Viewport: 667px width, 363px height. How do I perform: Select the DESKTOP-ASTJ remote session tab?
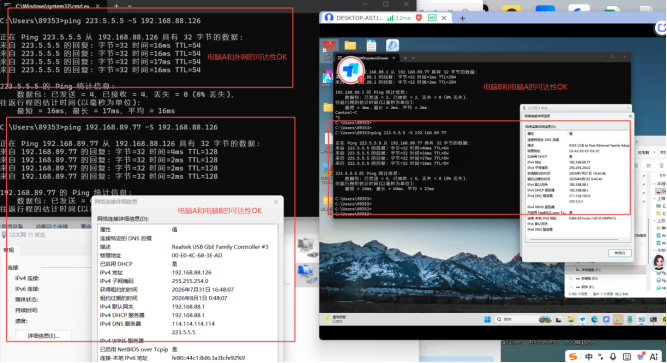359,18
